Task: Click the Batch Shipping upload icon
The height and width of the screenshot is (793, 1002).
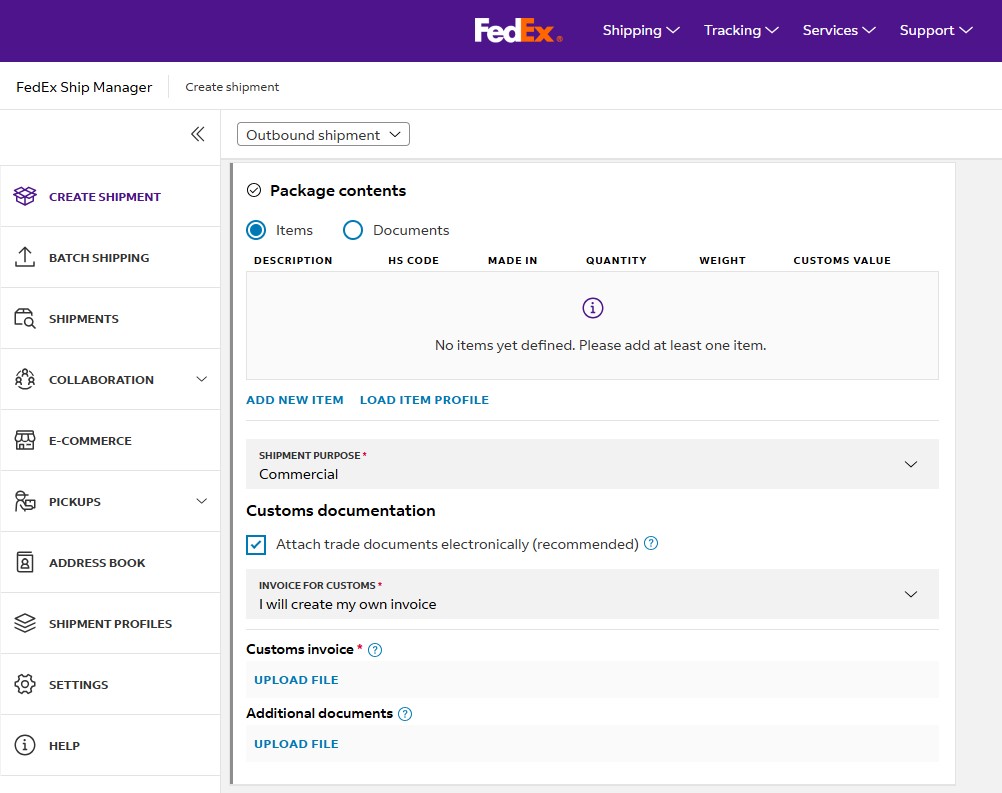Action: (x=25, y=257)
